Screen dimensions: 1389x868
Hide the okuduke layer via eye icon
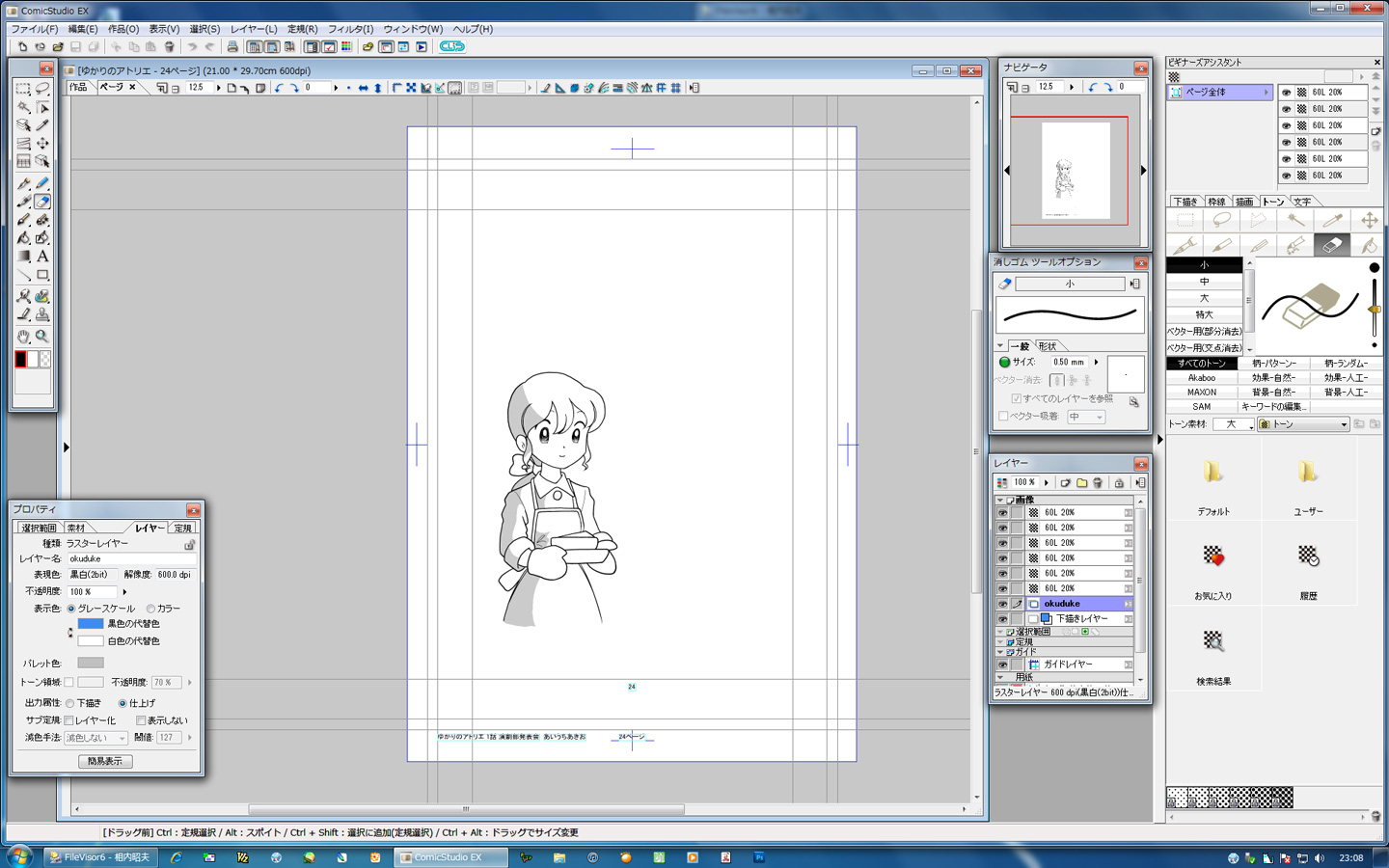pyautogui.click(x=1002, y=604)
